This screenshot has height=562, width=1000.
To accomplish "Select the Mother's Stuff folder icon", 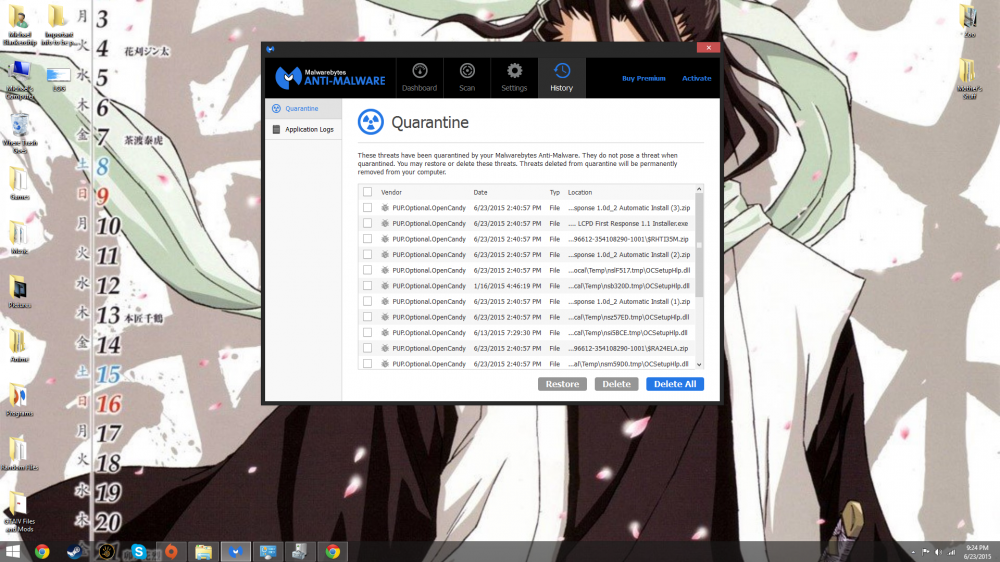I will pyautogui.click(x=969, y=78).
